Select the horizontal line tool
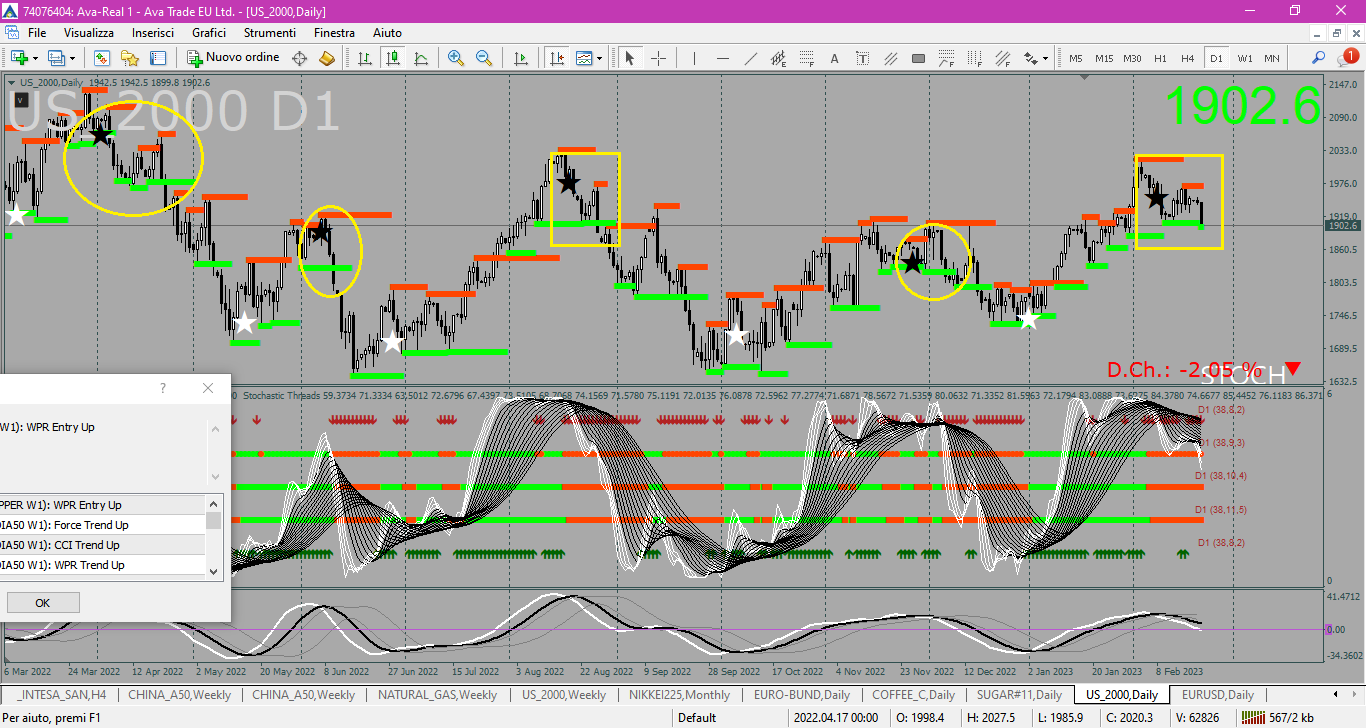This screenshot has height=728, width=1366. click(x=722, y=58)
